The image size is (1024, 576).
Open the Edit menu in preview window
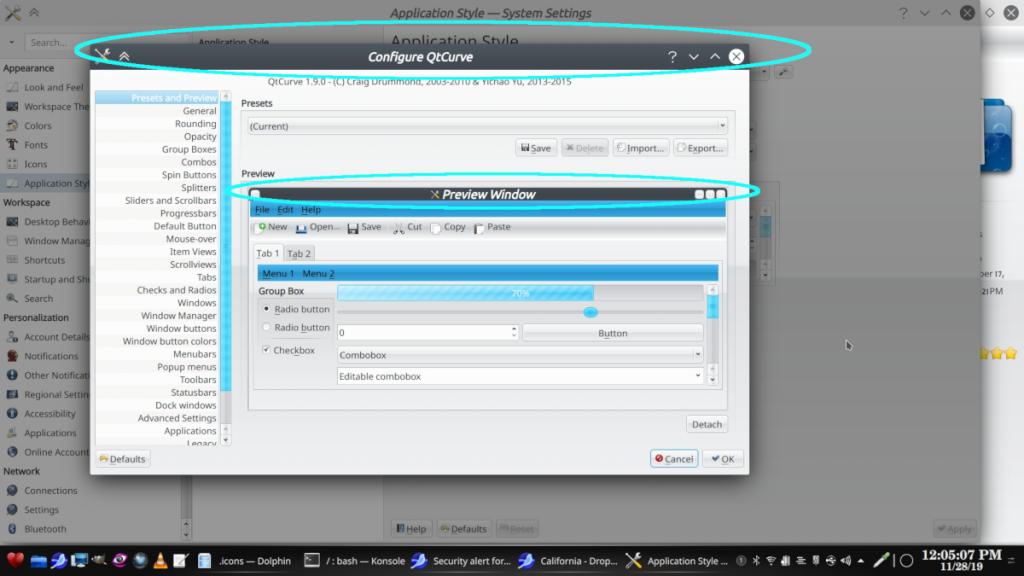tap(285, 210)
